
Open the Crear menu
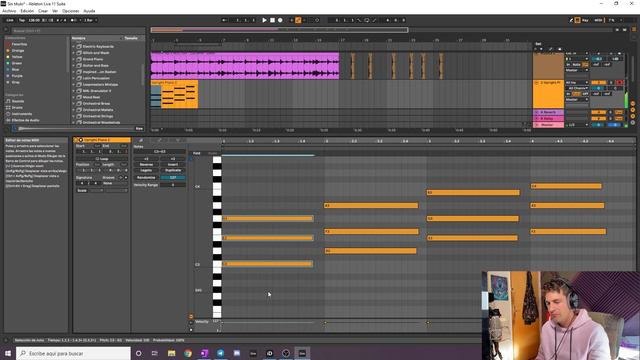(43, 11)
